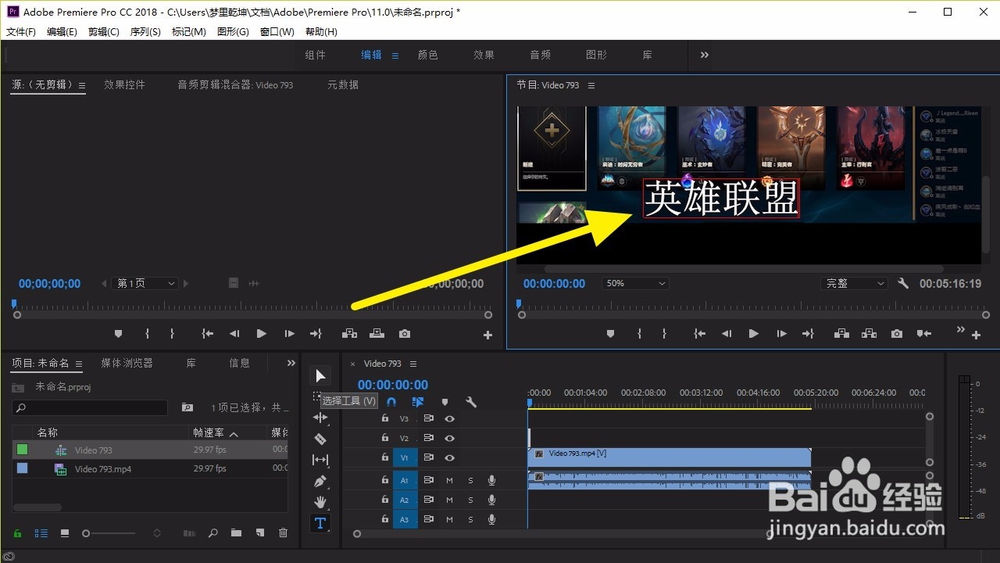
Task: Go to In point in program monitor
Action: point(700,333)
